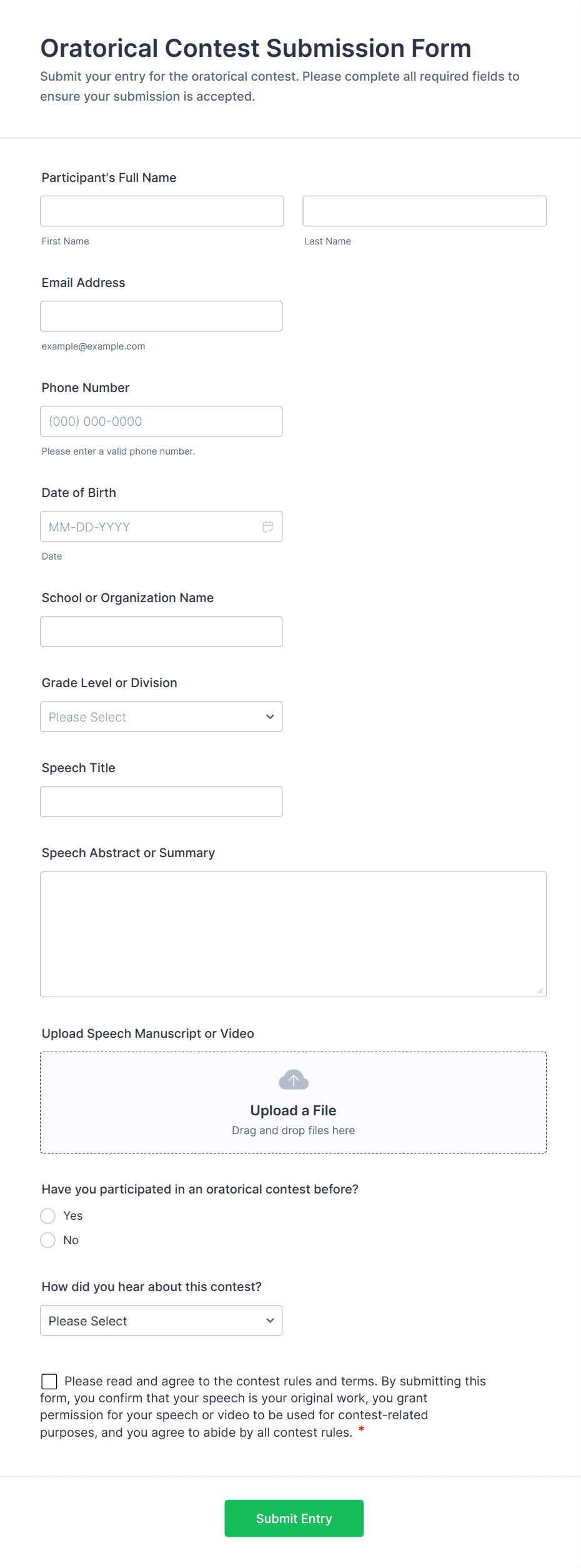The image size is (581, 1568).
Task: Select the Yes radio button
Action: (48, 1215)
